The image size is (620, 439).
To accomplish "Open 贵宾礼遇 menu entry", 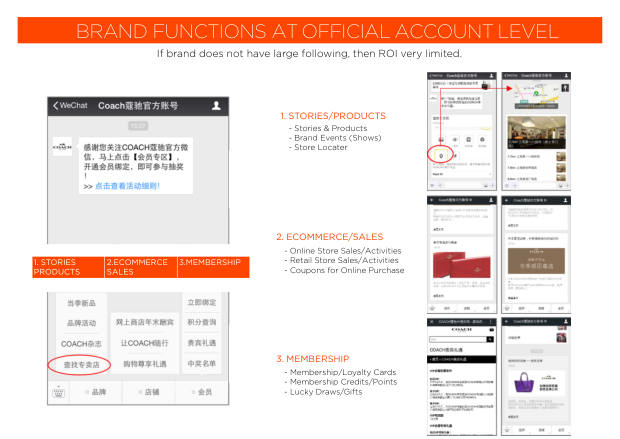I will (x=202, y=343).
